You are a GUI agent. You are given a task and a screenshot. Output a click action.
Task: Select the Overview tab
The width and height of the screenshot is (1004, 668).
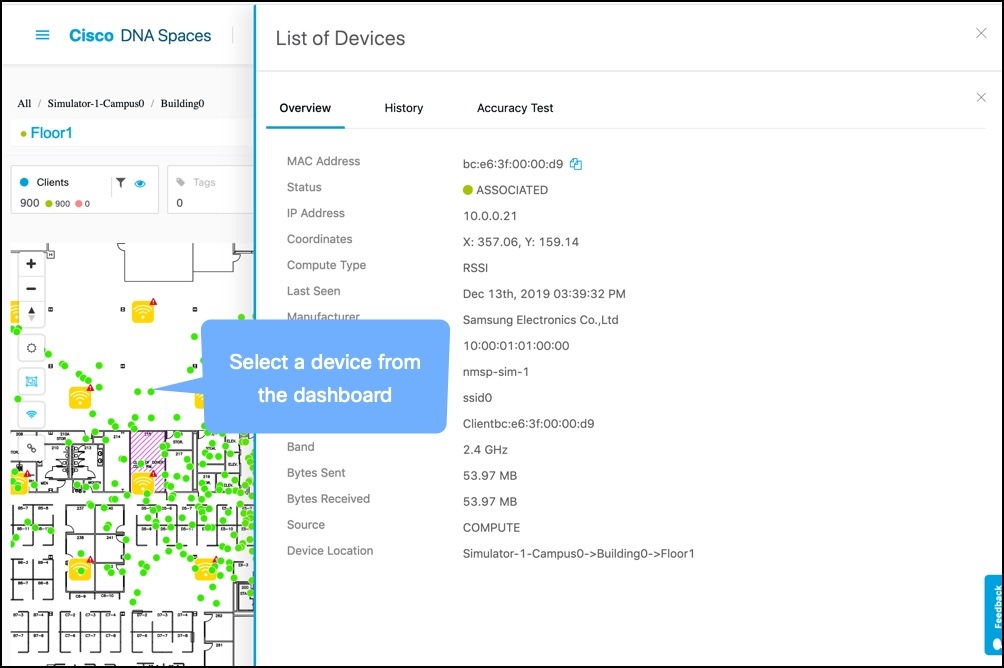click(305, 108)
